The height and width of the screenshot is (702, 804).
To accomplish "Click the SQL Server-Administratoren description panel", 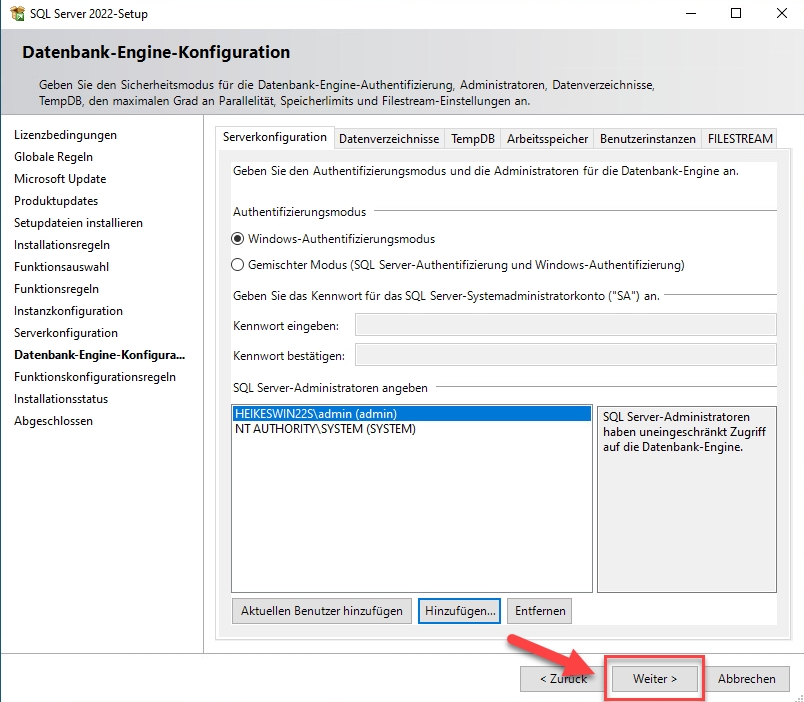I will (x=687, y=499).
